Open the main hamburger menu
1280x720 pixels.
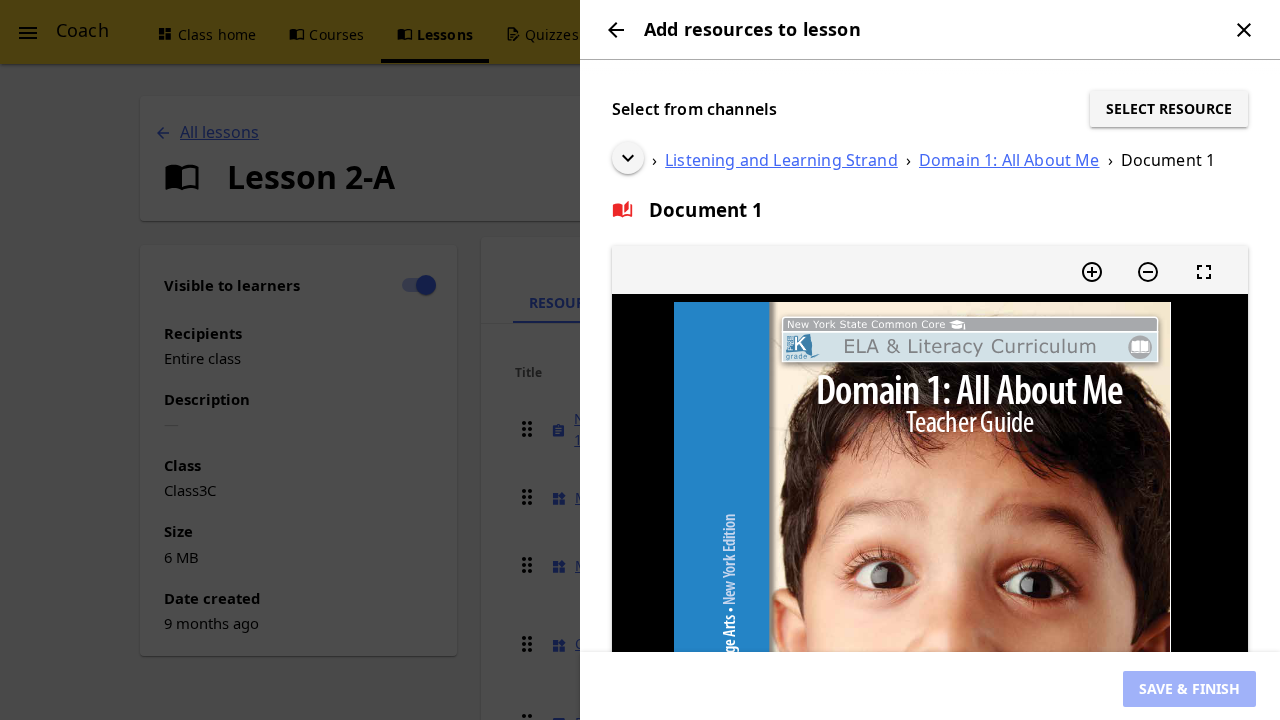pyautogui.click(x=28, y=32)
